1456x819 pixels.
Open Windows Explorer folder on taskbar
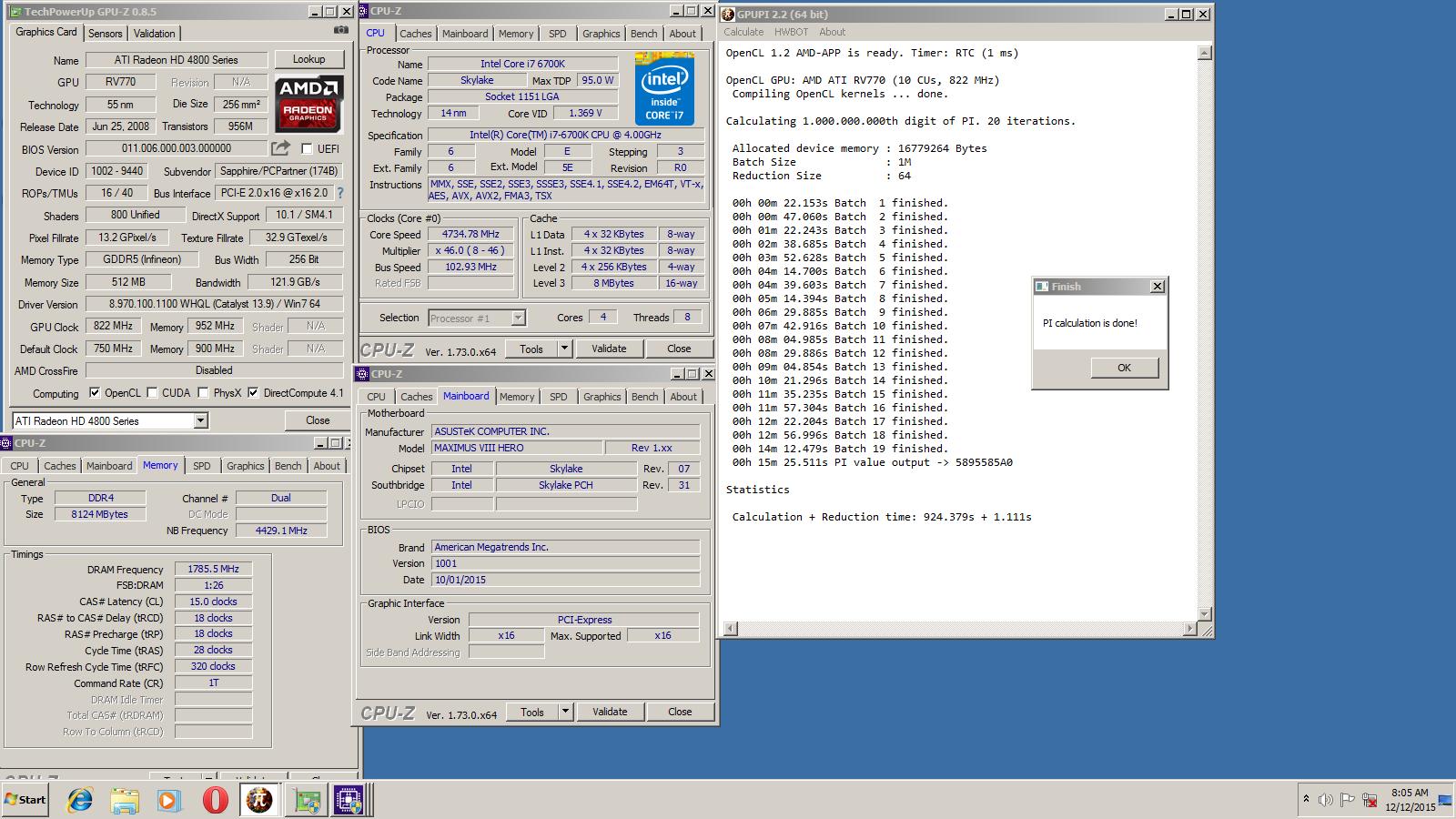click(x=125, y=800)
